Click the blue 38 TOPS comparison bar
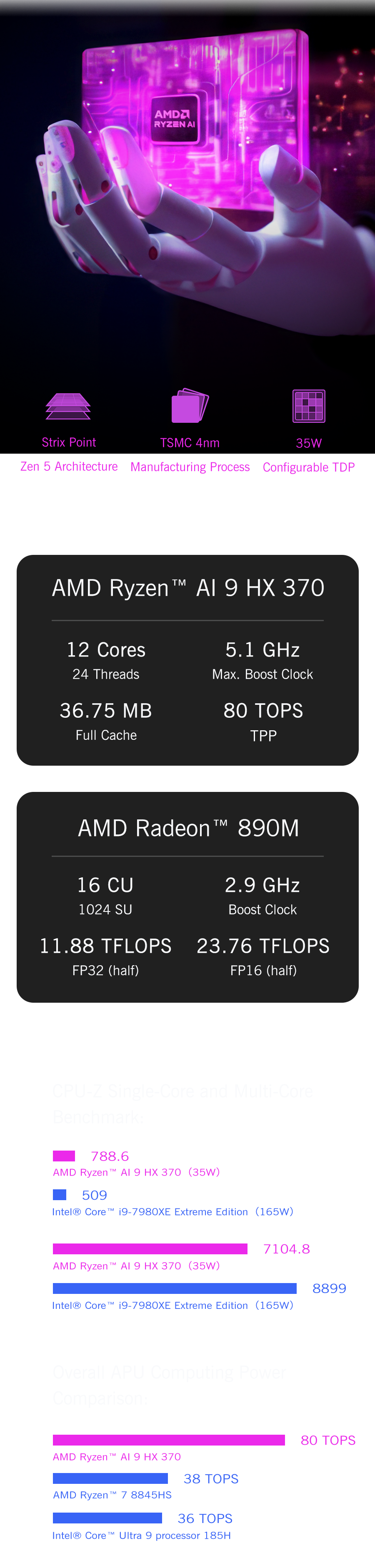The height and width of the screenshot is (1568, 375). coord(110,1478)
